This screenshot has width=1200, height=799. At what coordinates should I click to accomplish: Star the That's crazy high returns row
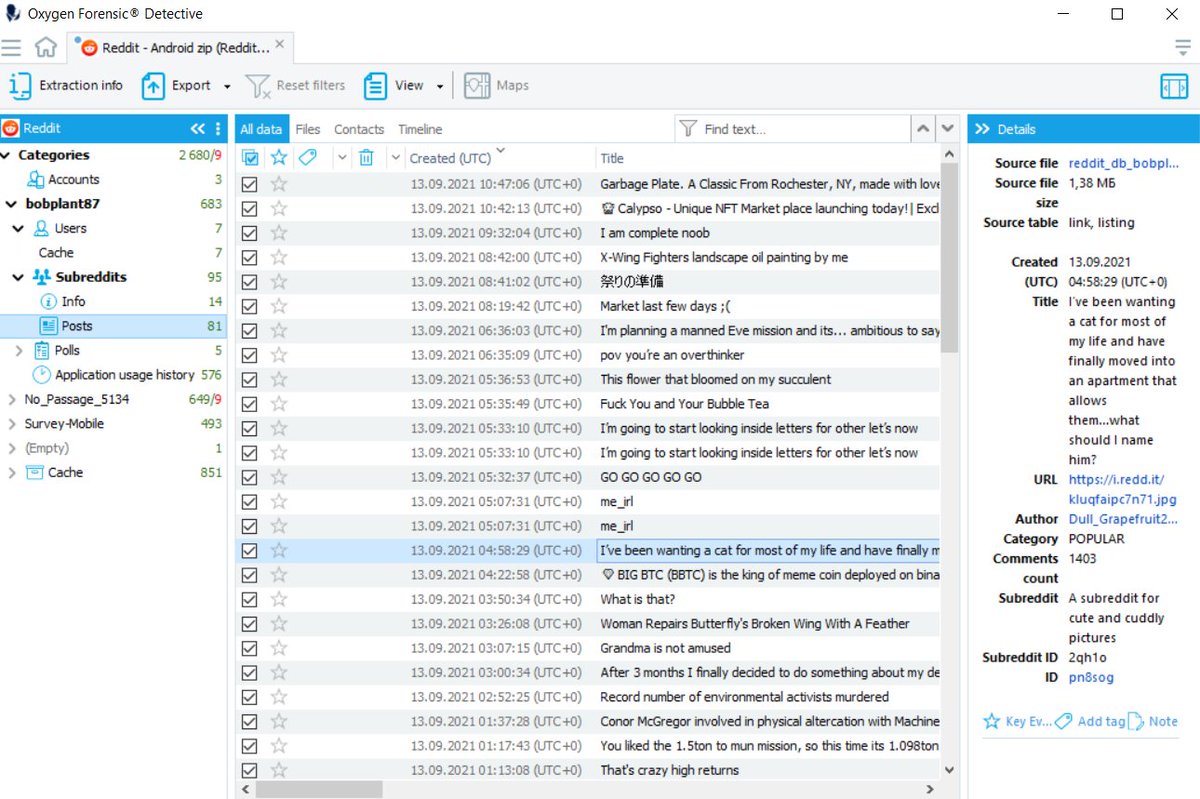(x=279, y=770)
